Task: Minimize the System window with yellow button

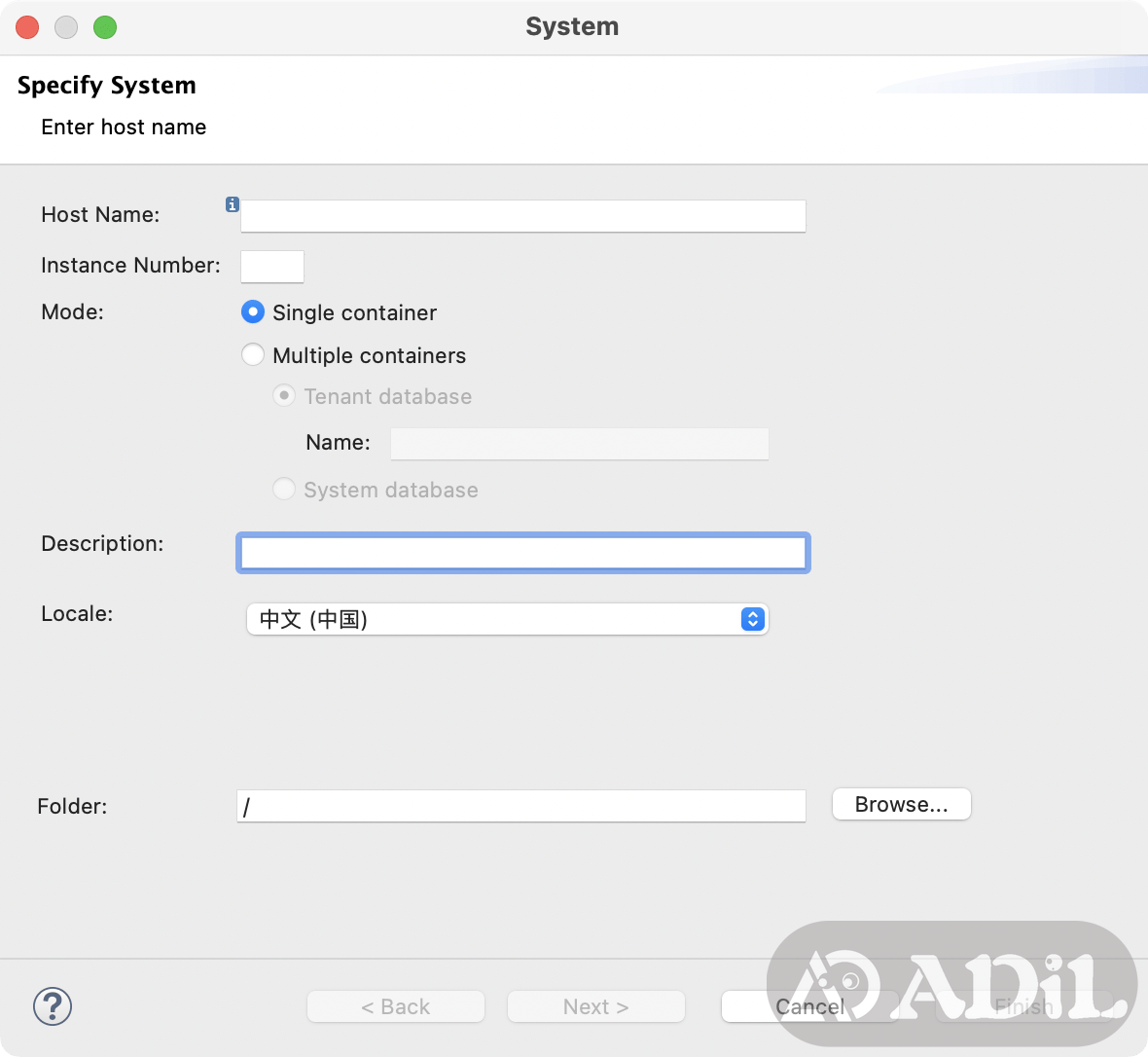Action: tap(66, 27)
